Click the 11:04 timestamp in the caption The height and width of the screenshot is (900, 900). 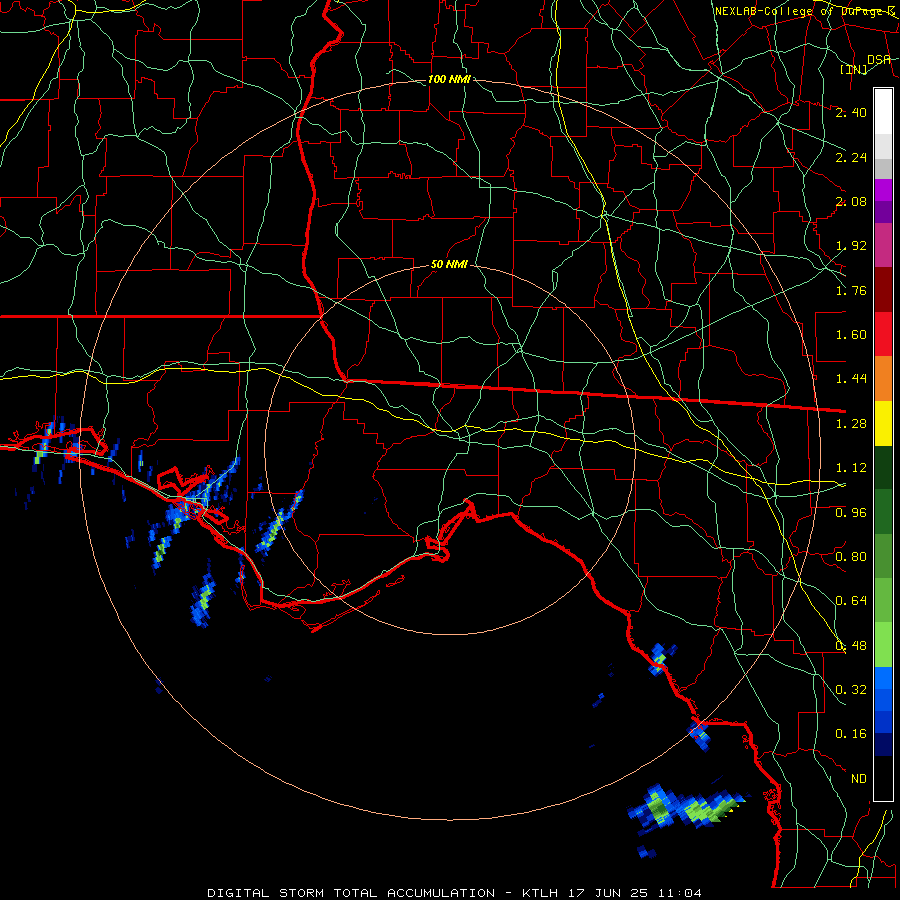680,893
